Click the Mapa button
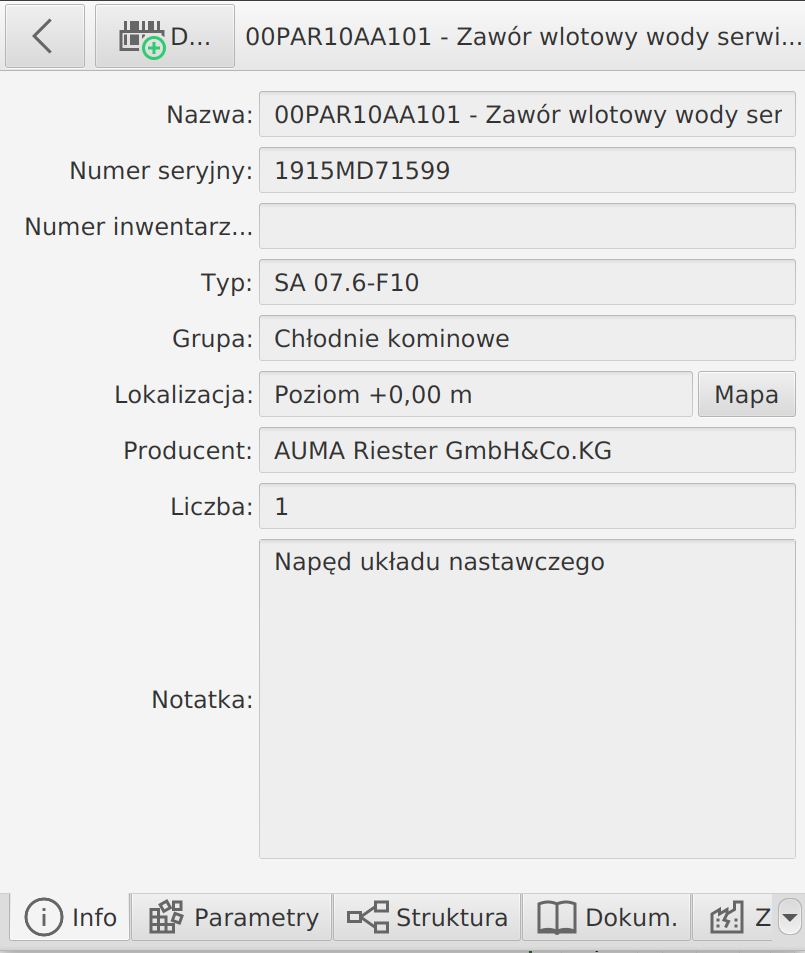 click(746, 394)
